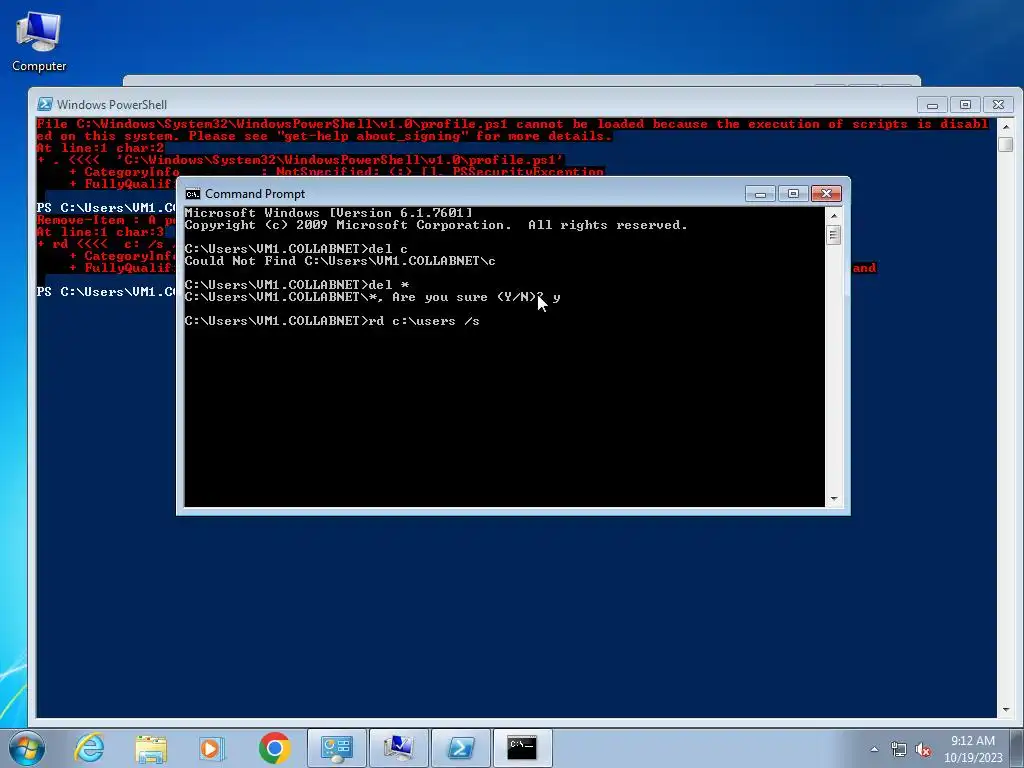Close the Command Prompt window
Image resolution: width=1024 pixels, height=768 pixels.
[x=826, y=194]
